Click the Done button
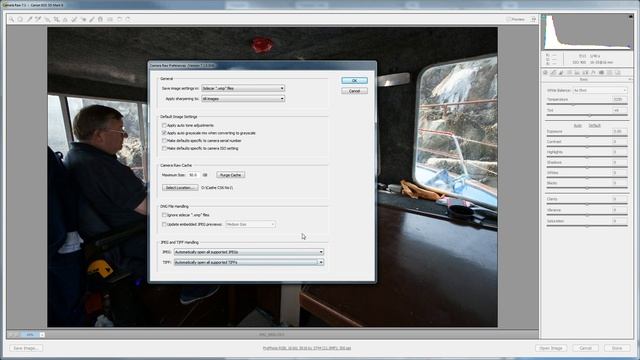The image size is (640, 360). click(x=617, y=348)
